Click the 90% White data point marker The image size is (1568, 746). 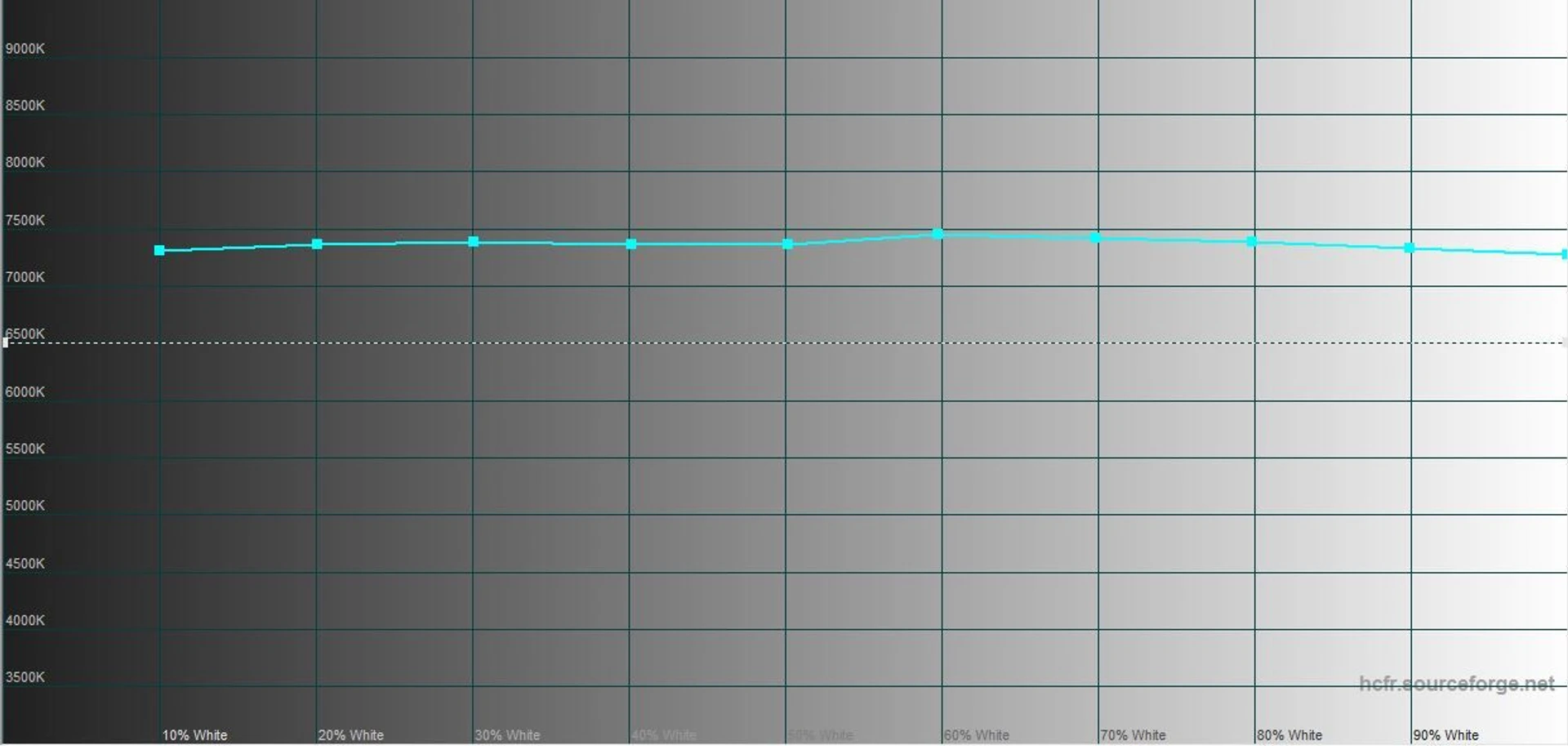1409,248
